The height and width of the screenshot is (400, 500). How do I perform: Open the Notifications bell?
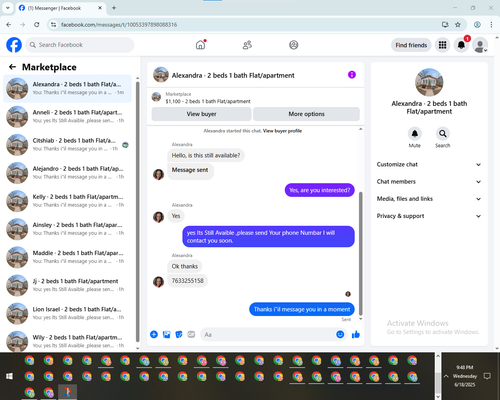pos(461,45)
